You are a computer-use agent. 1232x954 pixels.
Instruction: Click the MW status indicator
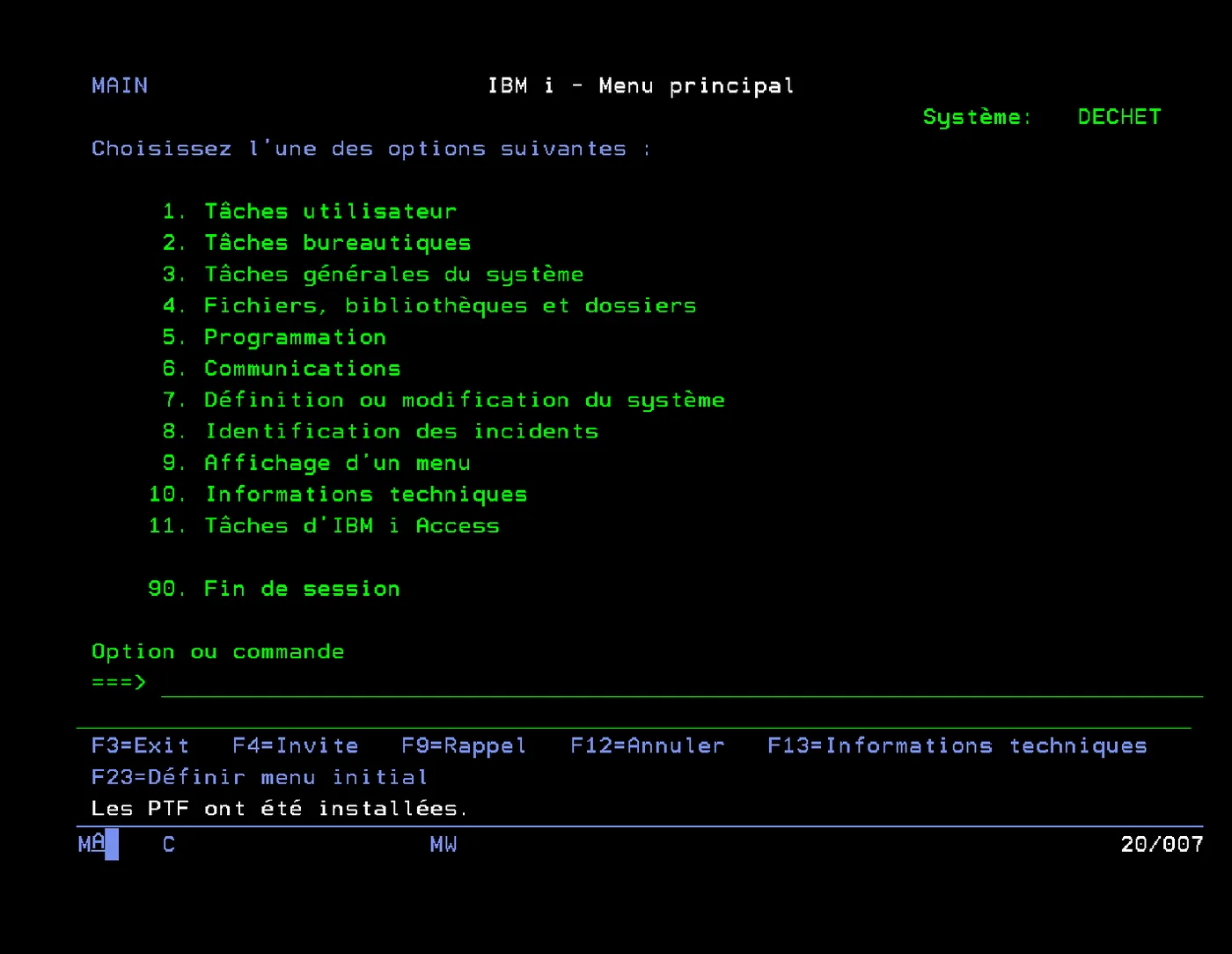(x=444, y=845)
